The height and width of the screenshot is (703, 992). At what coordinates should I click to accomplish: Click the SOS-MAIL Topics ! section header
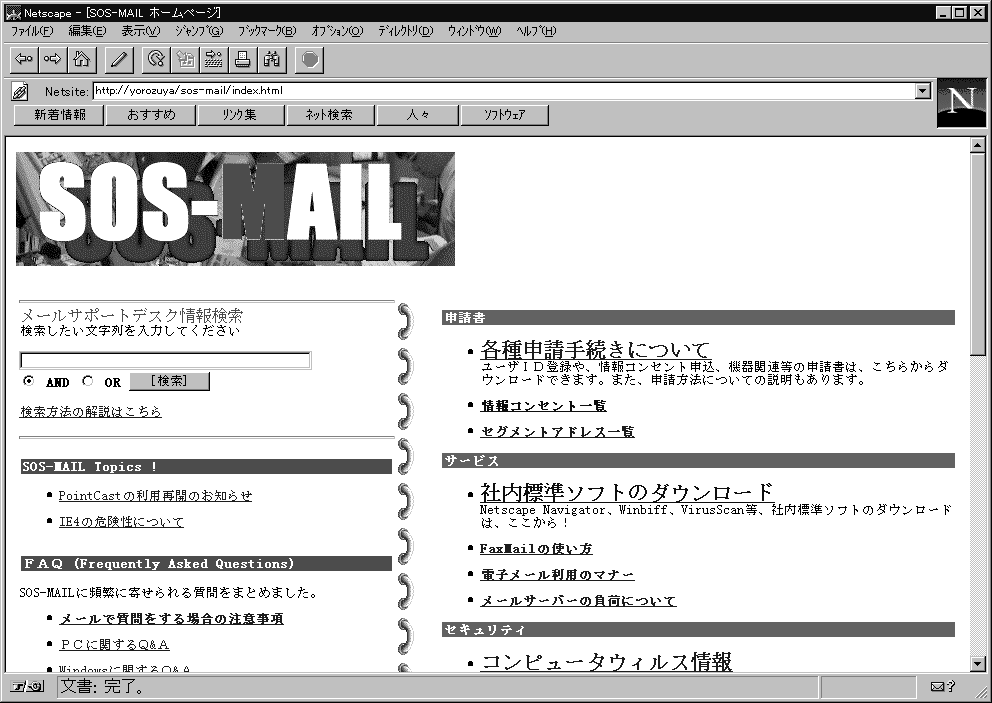[206, 467]
